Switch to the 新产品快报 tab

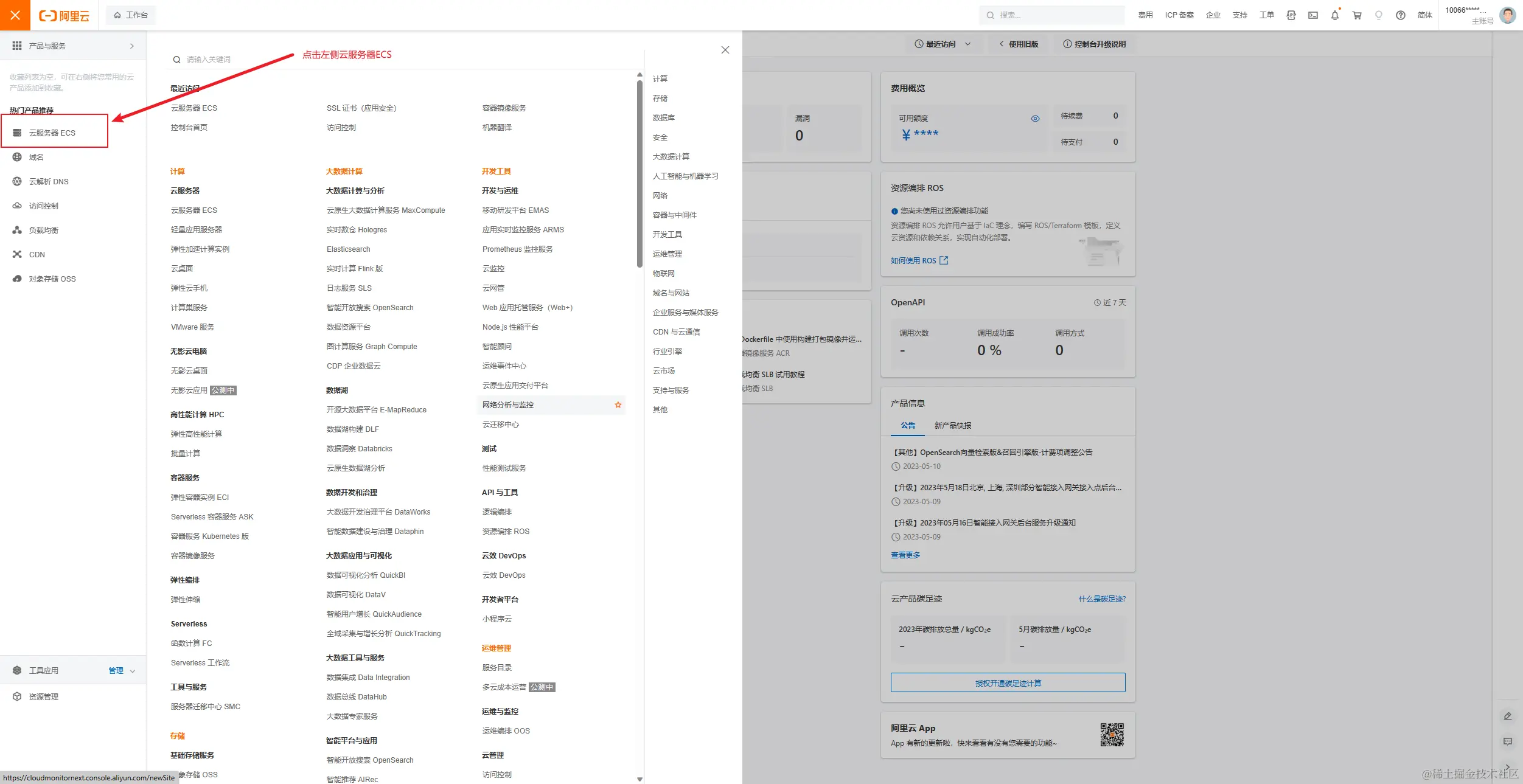[952, 425]
